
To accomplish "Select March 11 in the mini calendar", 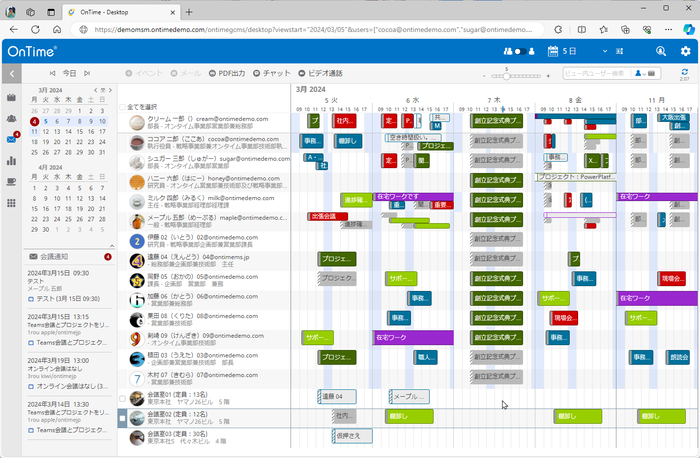I will click(34, 132).
